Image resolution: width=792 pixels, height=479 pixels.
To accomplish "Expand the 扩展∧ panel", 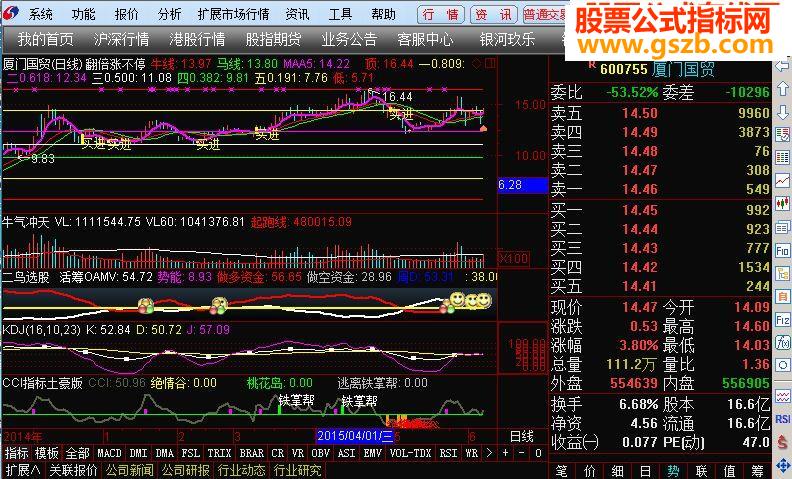I will 22,470.
